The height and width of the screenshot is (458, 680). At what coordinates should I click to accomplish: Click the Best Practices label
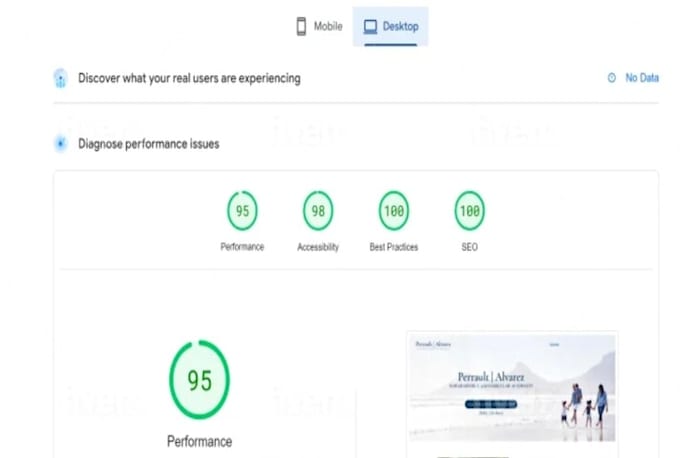click(394, 247)
